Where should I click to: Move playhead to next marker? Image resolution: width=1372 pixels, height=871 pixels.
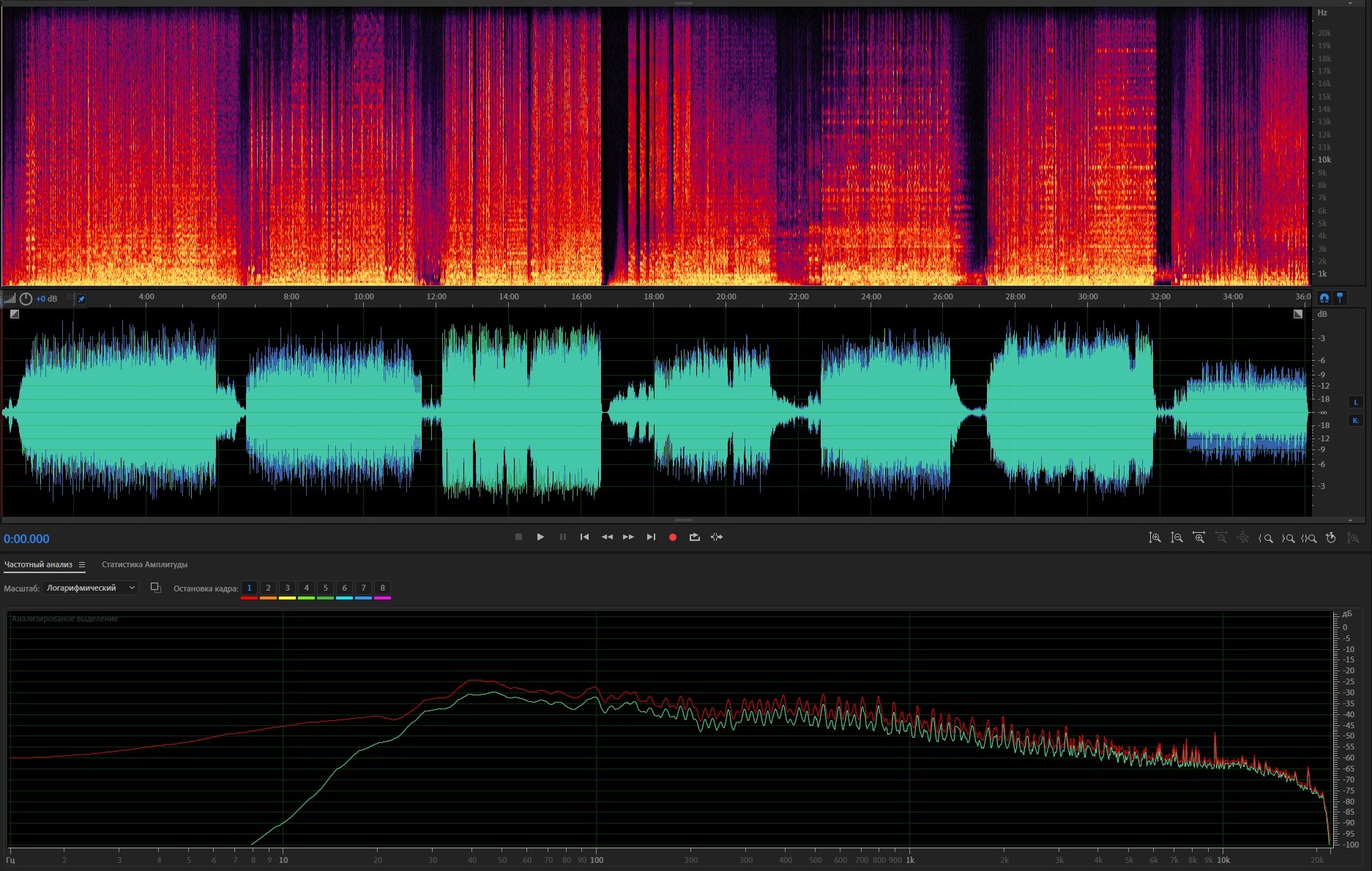[x=651, y=537]
